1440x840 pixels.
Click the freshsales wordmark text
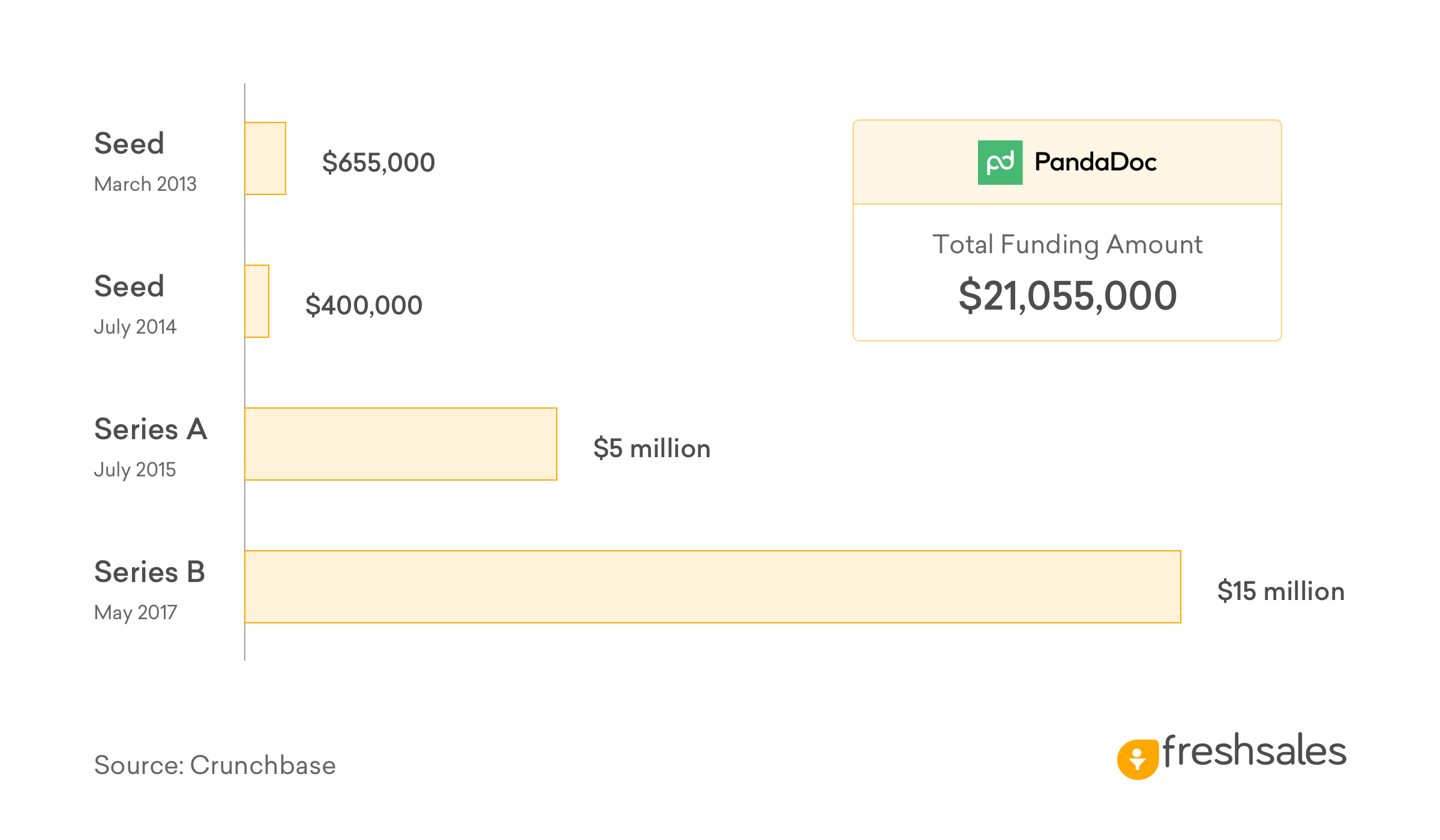pyautogui.click(x=1254, y=751)
